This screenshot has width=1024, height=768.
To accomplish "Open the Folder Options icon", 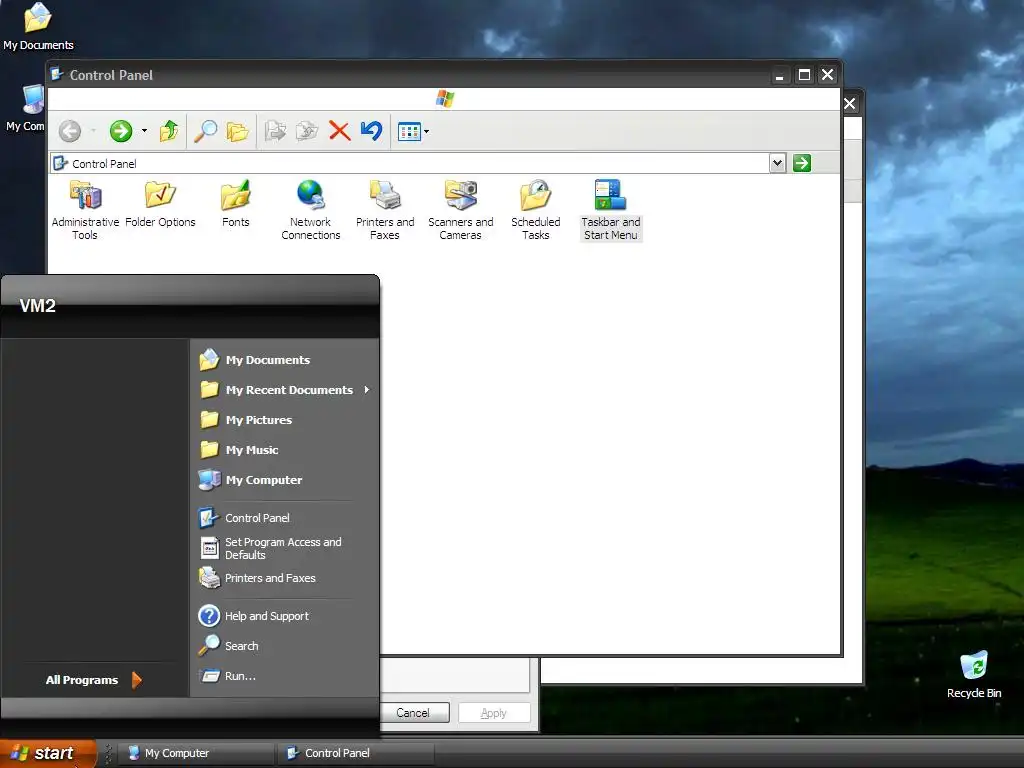I will click(x=160, y=204).
